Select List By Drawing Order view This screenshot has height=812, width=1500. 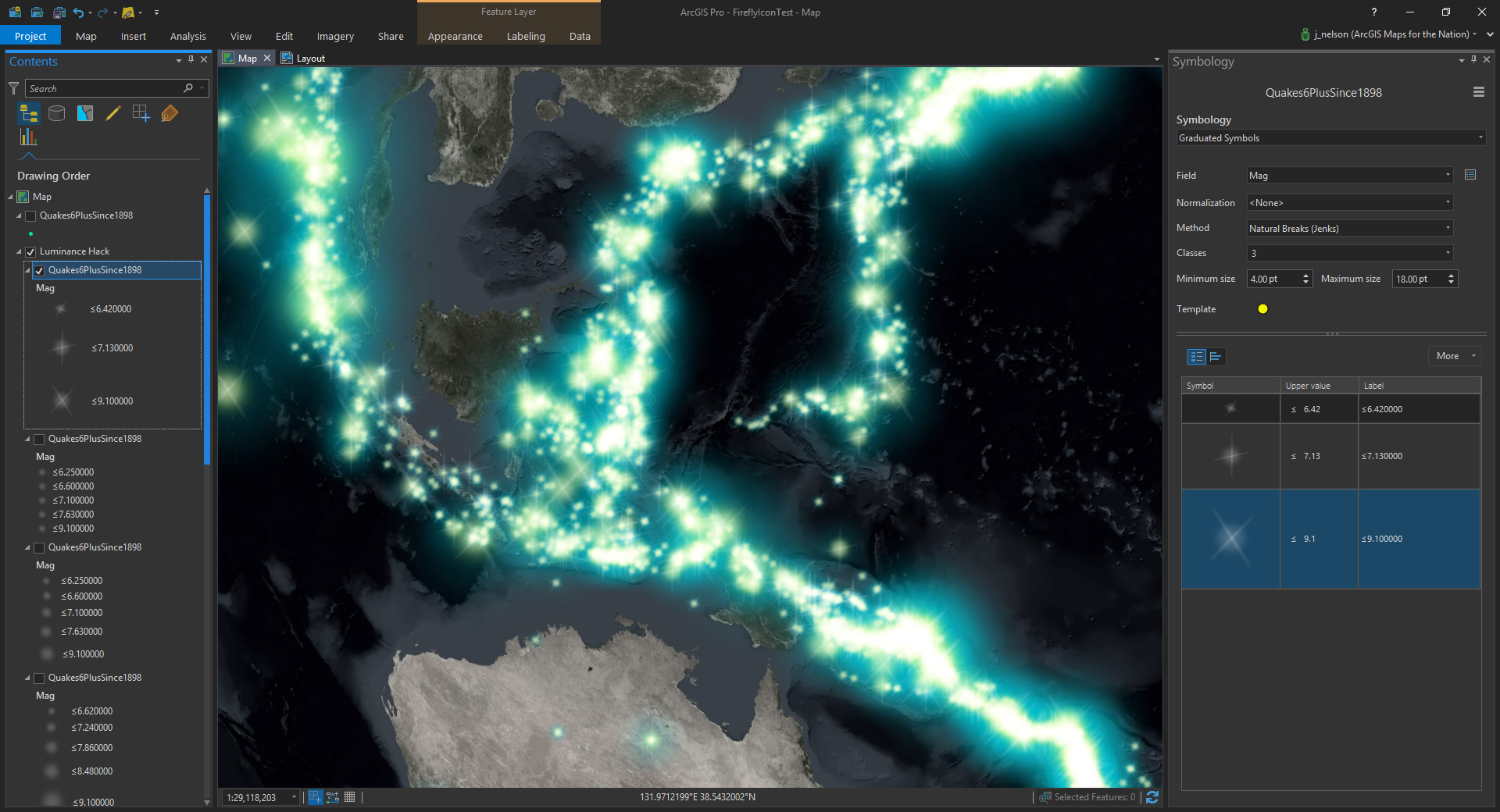pos(29,114)
